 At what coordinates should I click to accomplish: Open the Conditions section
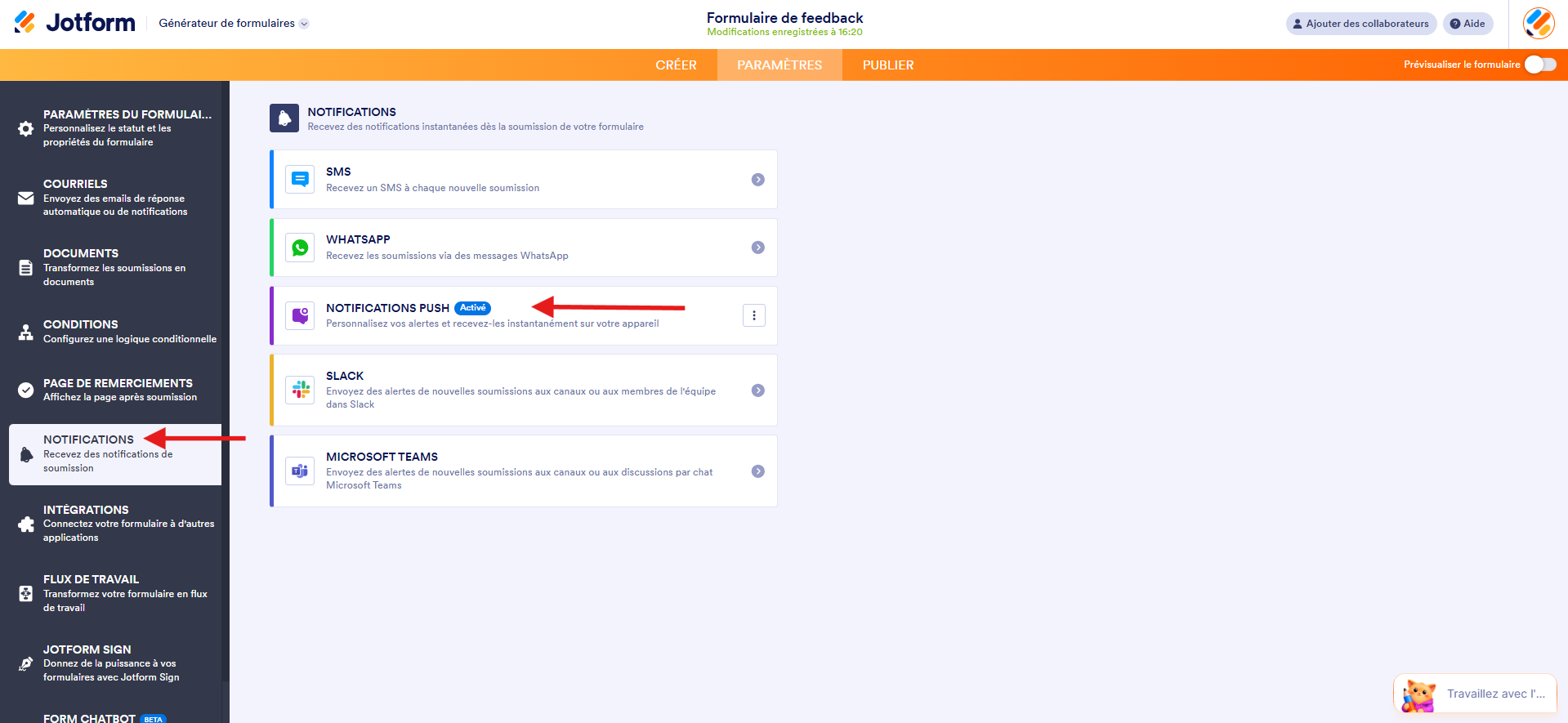coord(114,332)
